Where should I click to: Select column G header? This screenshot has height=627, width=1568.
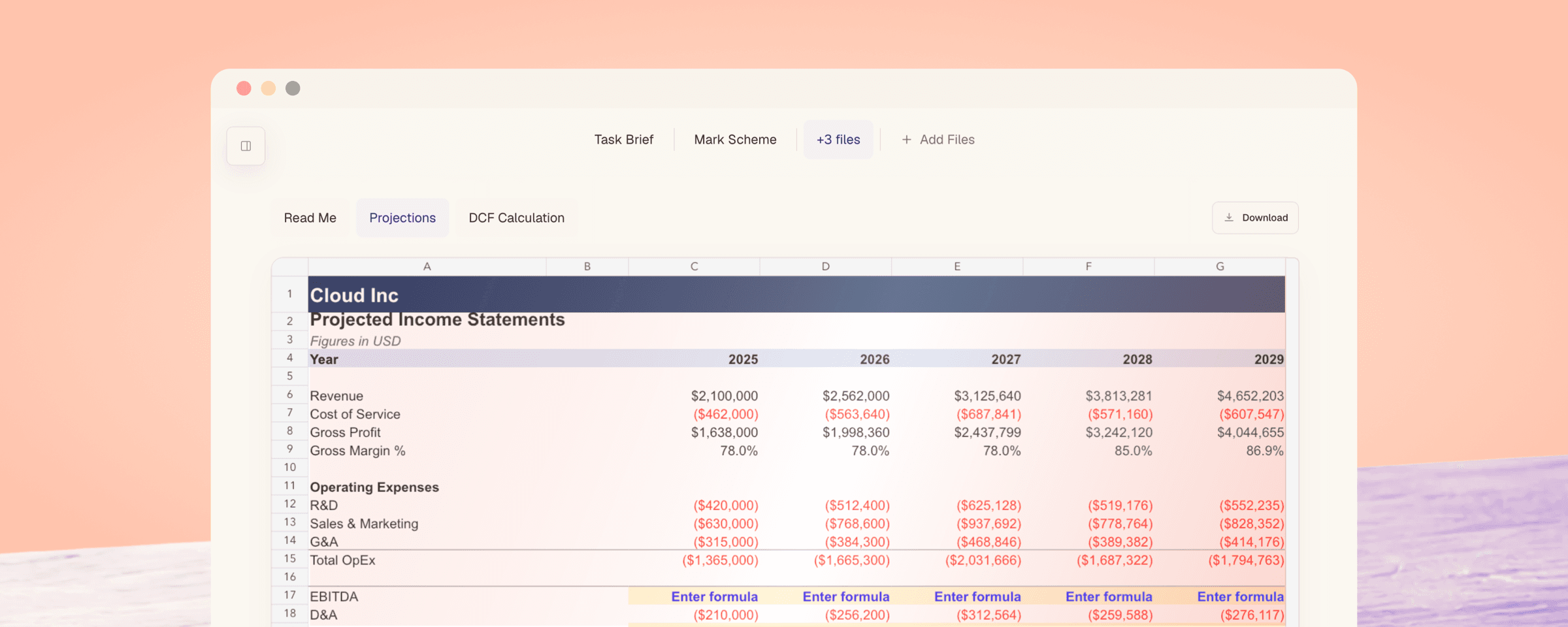tap(1220, 266)
